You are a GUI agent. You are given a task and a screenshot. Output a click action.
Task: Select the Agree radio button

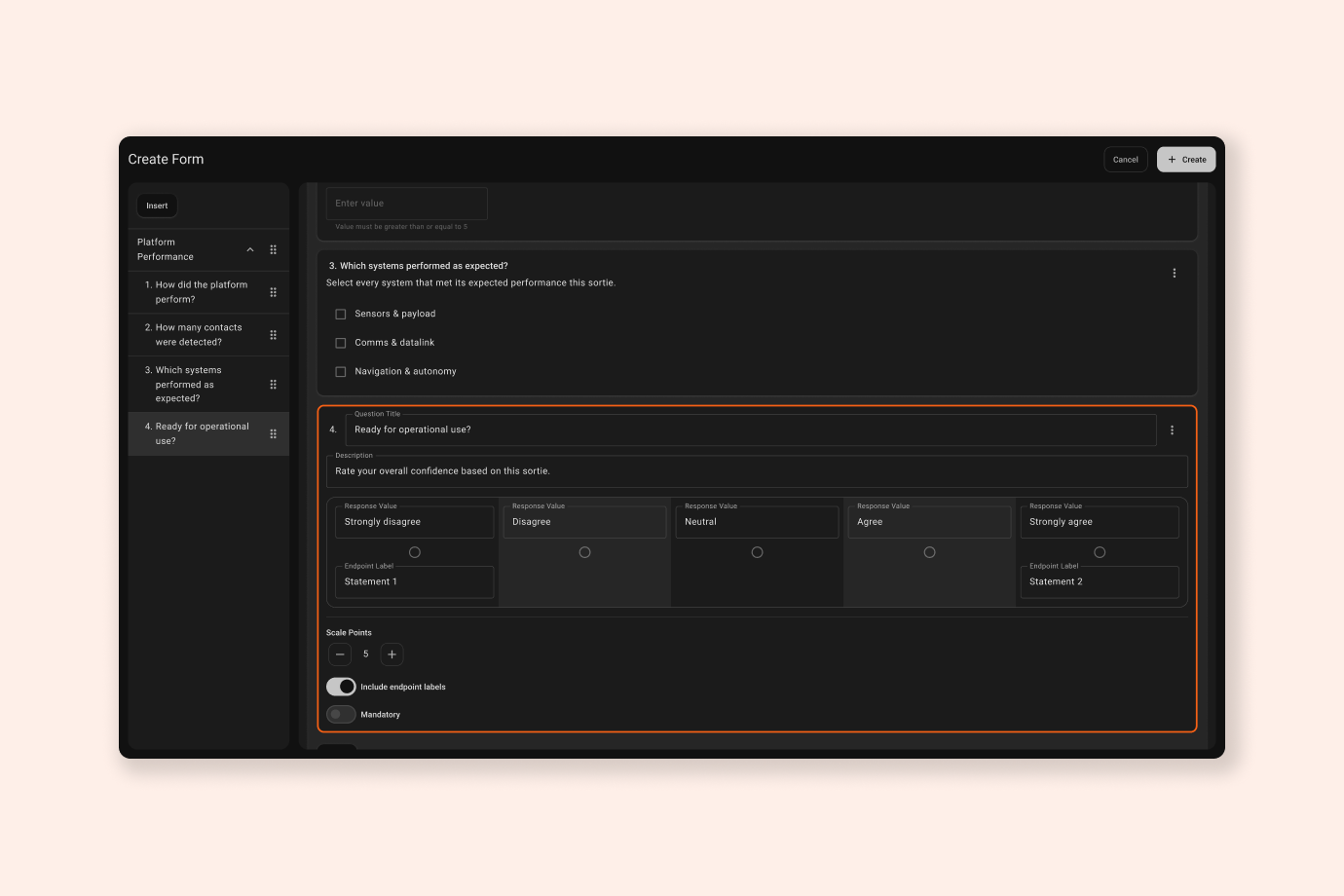pos(929,552)
